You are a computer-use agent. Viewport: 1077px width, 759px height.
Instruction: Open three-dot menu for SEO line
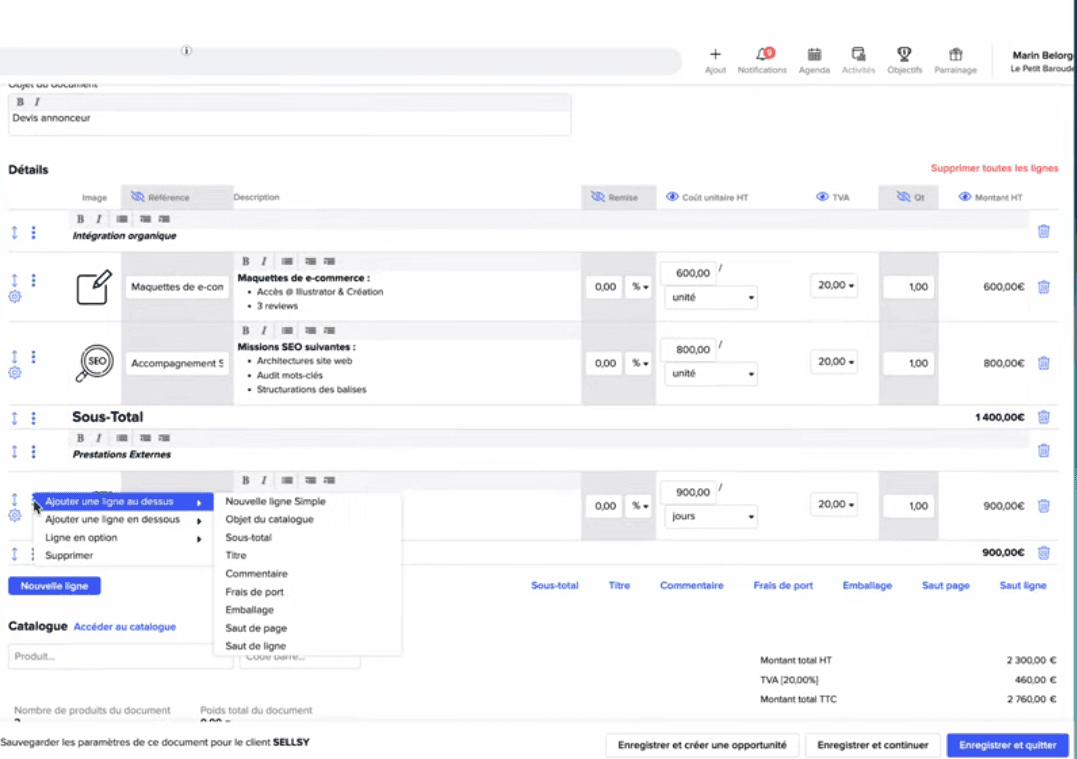pyautogui.click(x=33, y=356)
